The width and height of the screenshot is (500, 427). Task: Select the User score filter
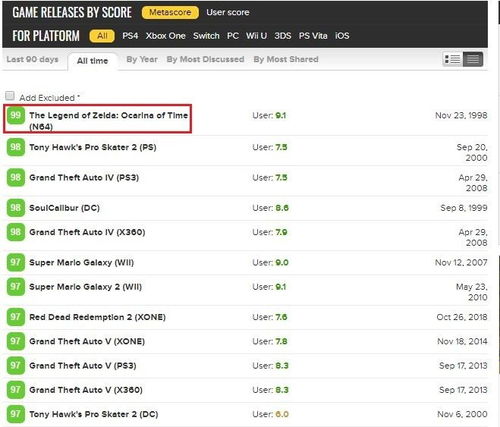point(228,12)
